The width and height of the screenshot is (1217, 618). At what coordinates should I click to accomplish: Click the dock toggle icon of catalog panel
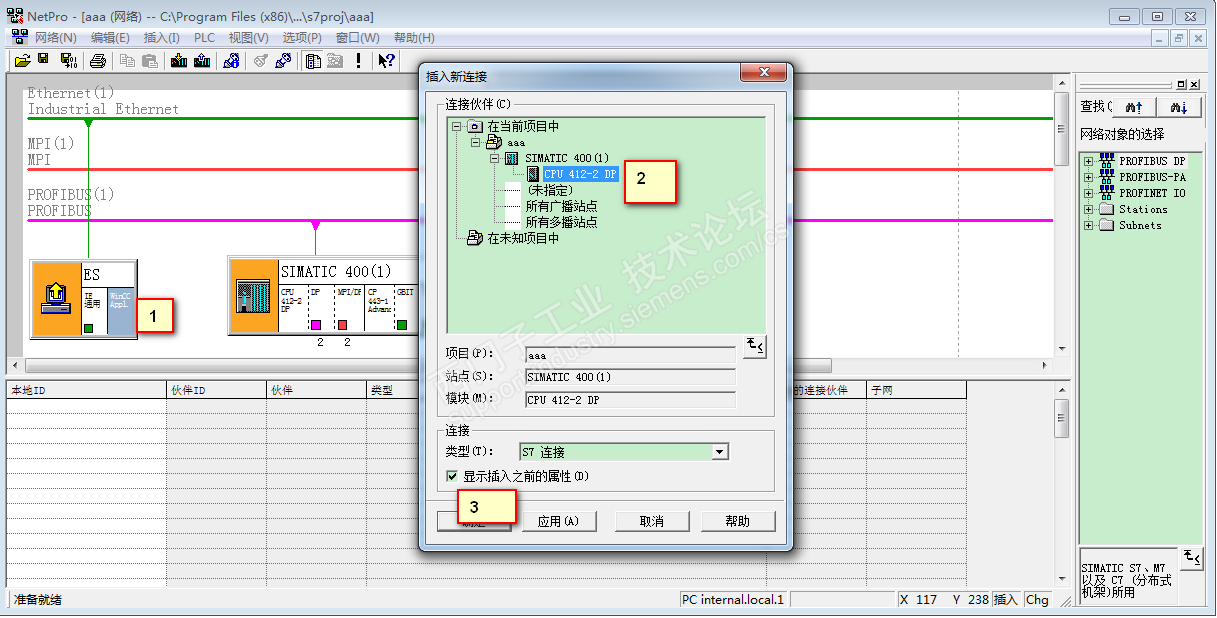[1182, 85]
